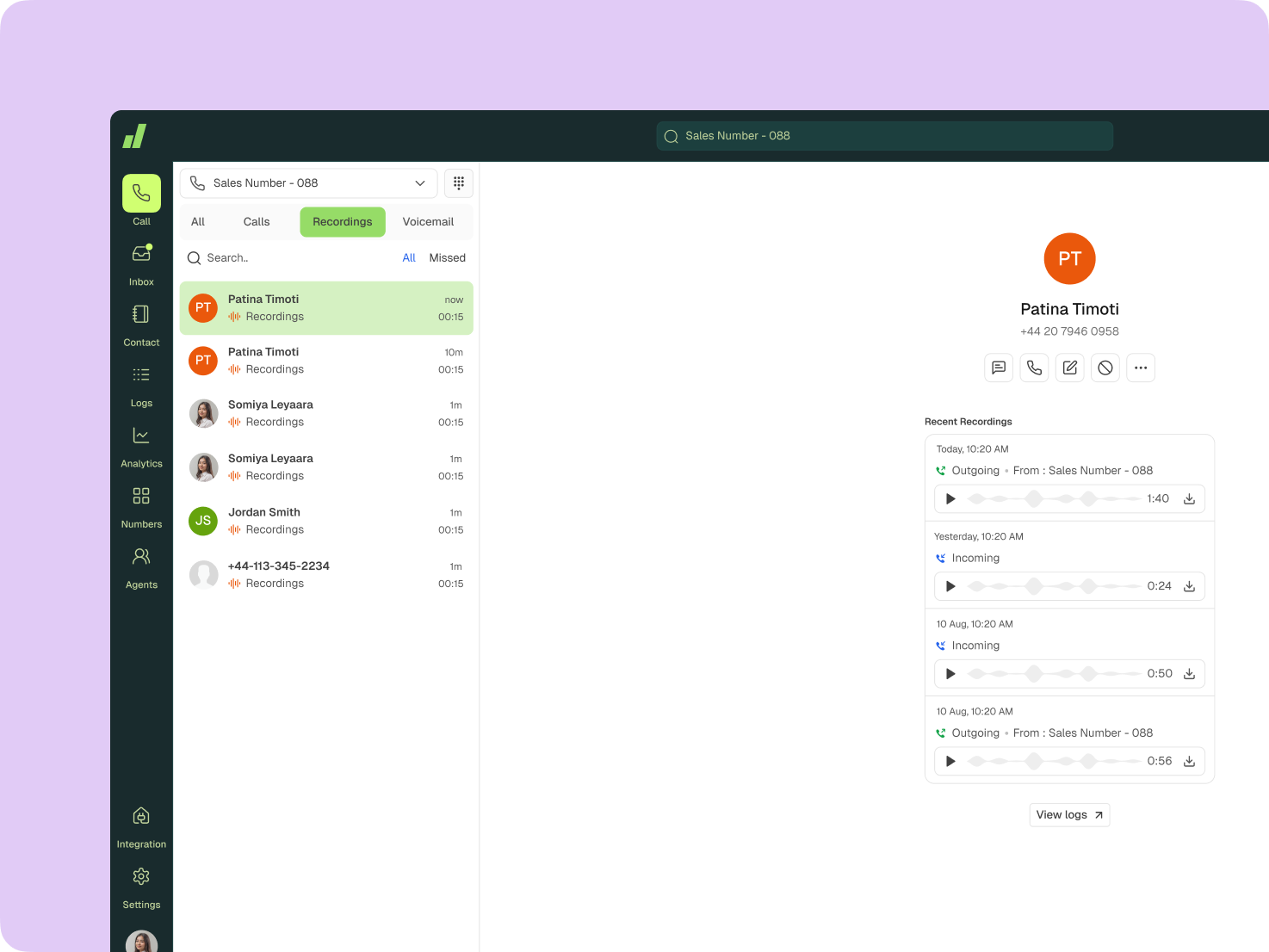This screenshot has height=952, width=1269.
Task: Open the dialpad next to the number selector
Action: [x=458, y=182]
